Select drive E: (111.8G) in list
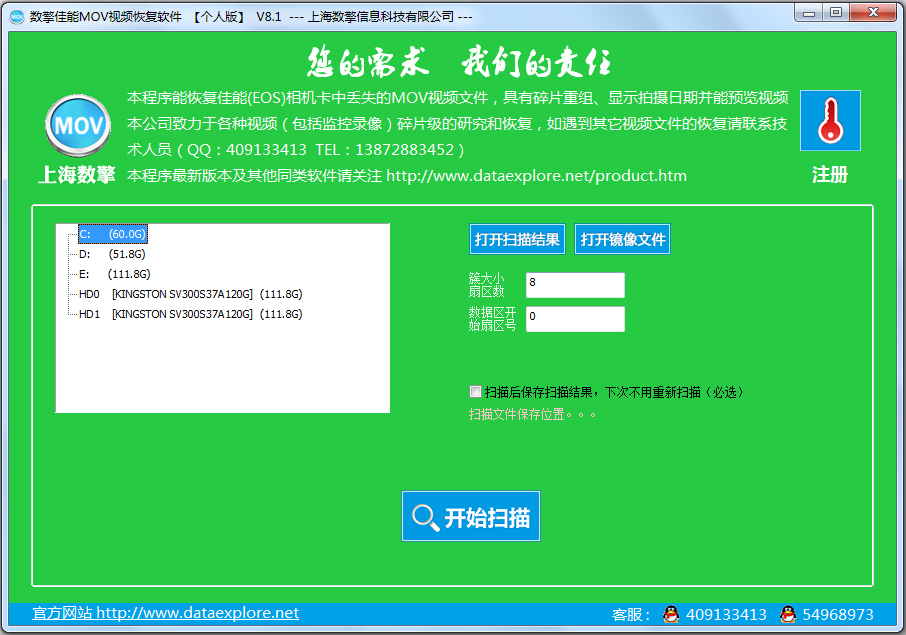 (x=114, y=274)
